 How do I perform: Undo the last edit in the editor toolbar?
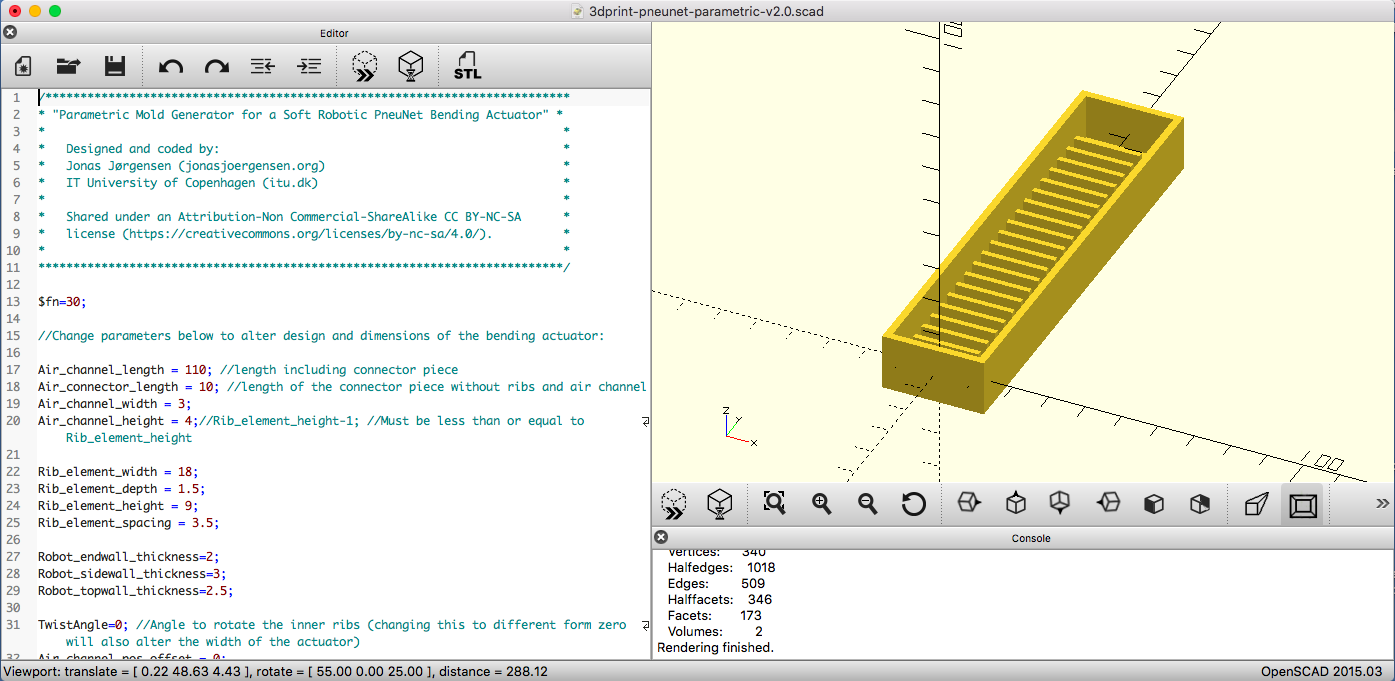point(171,67)
